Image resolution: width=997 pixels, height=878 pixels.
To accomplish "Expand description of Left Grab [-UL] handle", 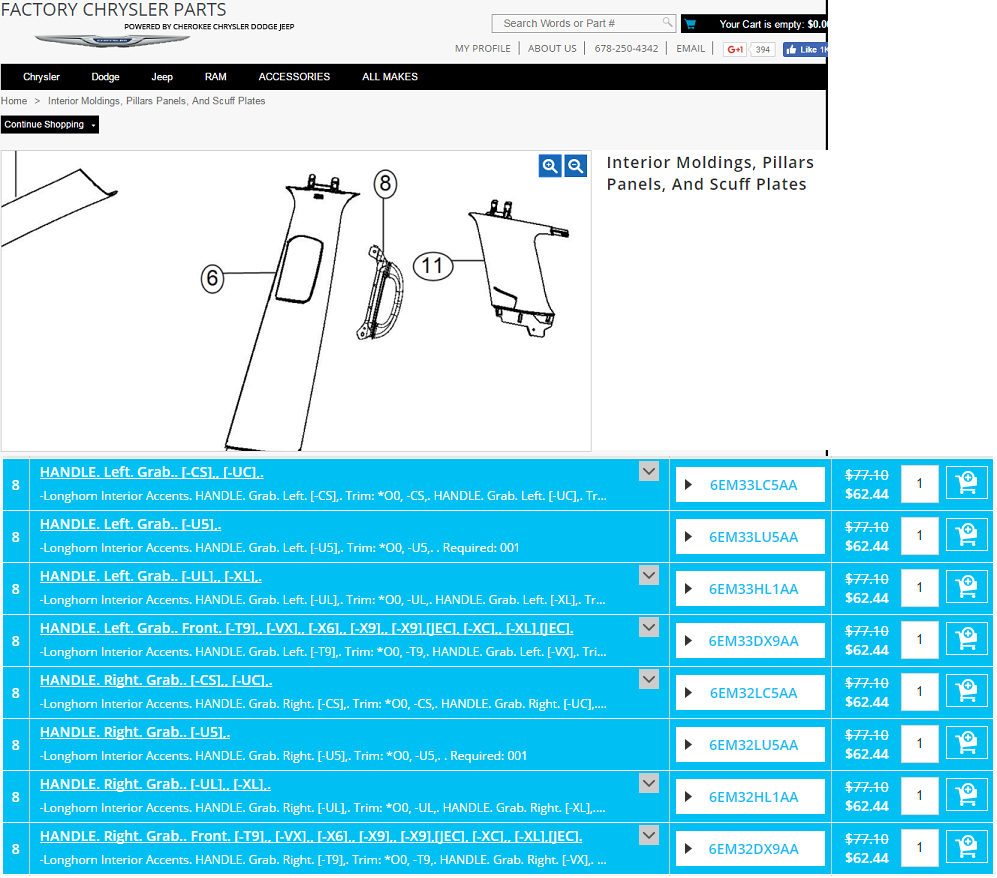I will pos(649,575).
